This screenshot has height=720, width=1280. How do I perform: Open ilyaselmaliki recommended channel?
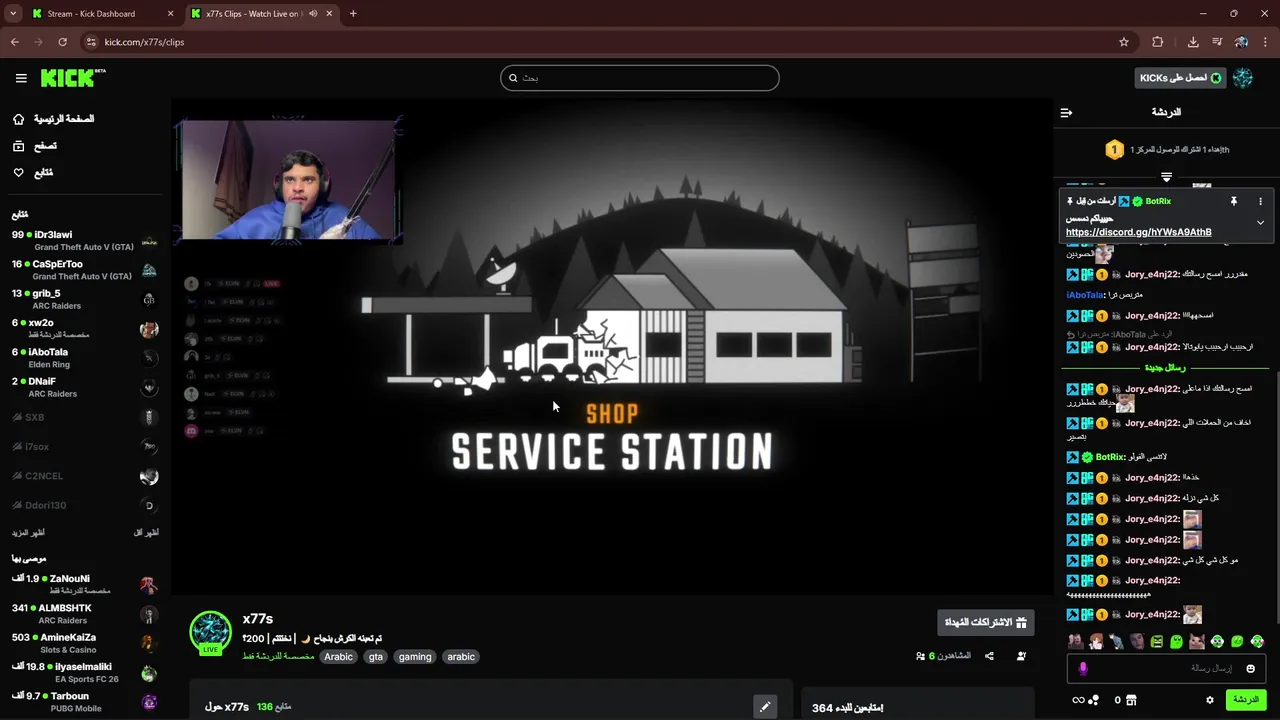(x=85, y=672)
